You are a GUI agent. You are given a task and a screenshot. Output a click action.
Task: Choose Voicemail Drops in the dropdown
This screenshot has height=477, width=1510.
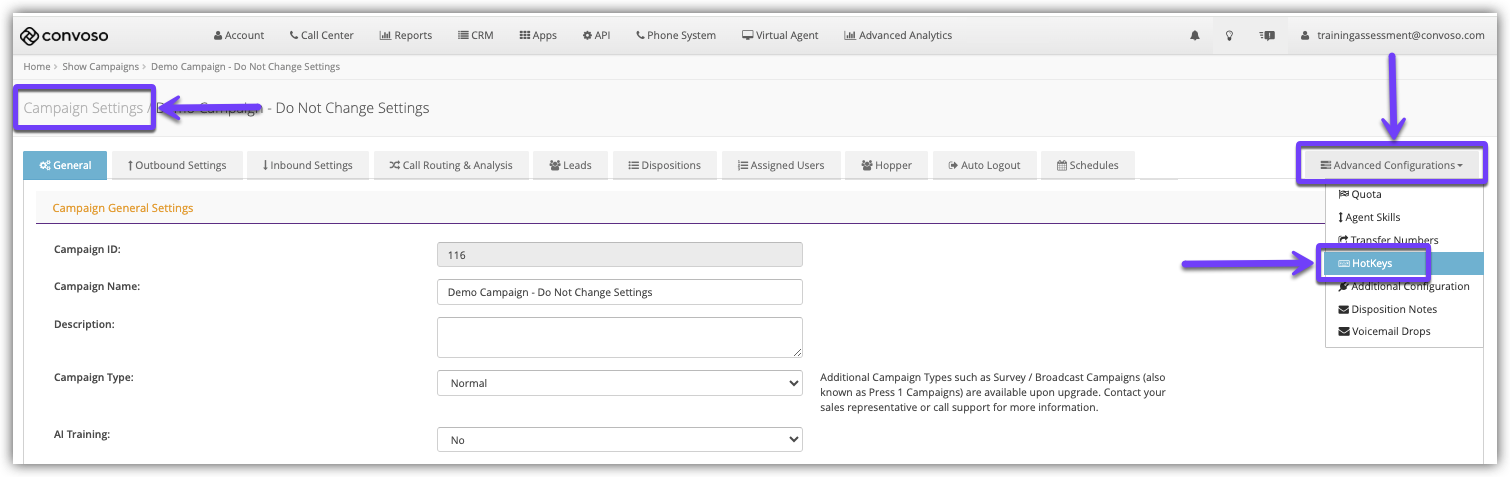[1390, 331]
